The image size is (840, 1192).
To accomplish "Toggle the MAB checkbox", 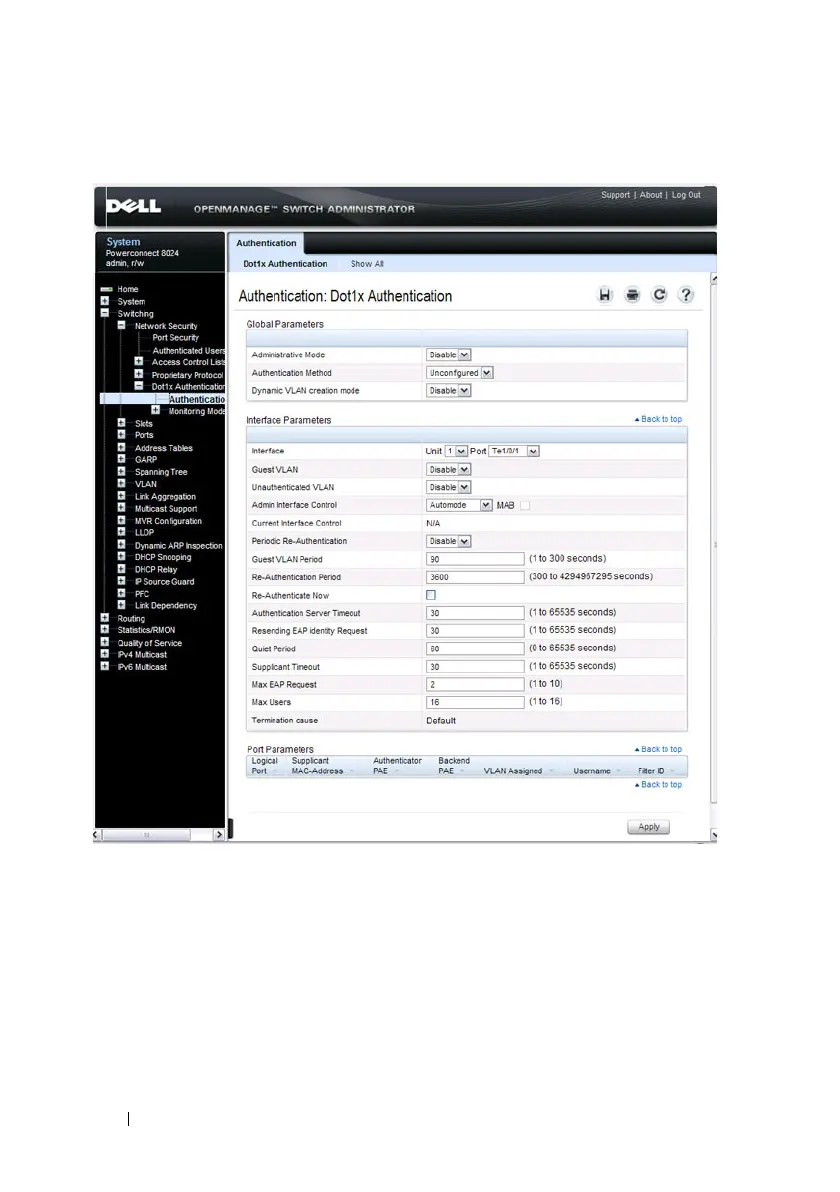I will (525, 505).
